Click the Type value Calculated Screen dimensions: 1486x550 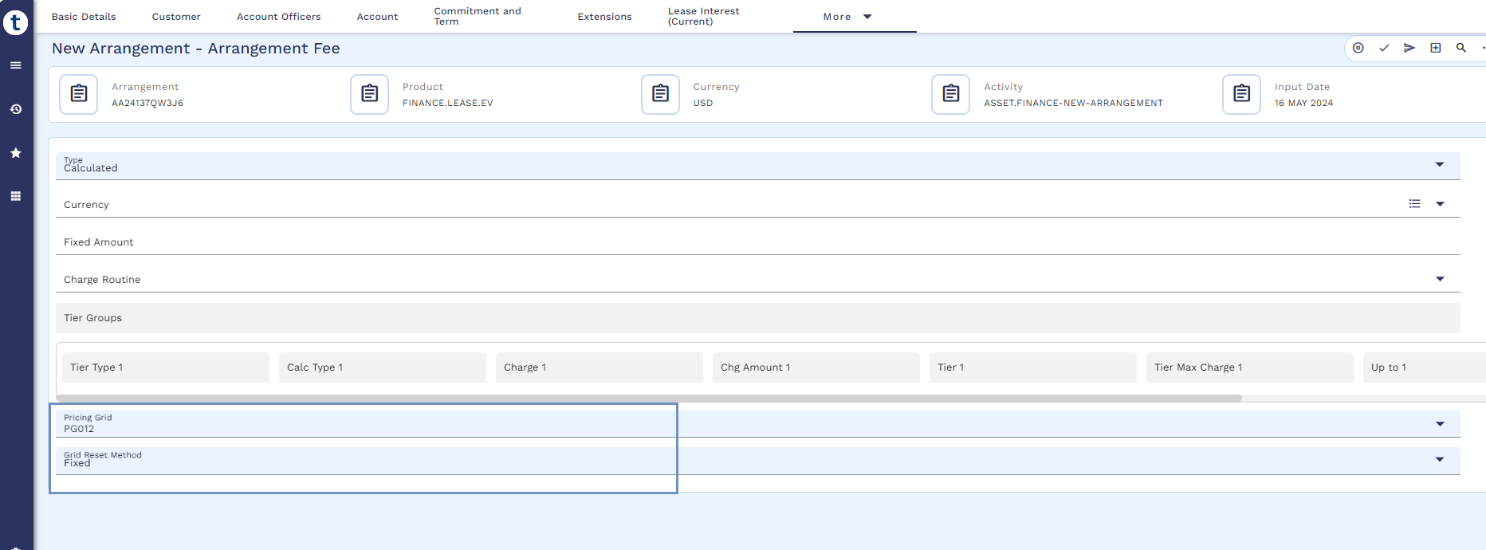(x=91, y=168)
